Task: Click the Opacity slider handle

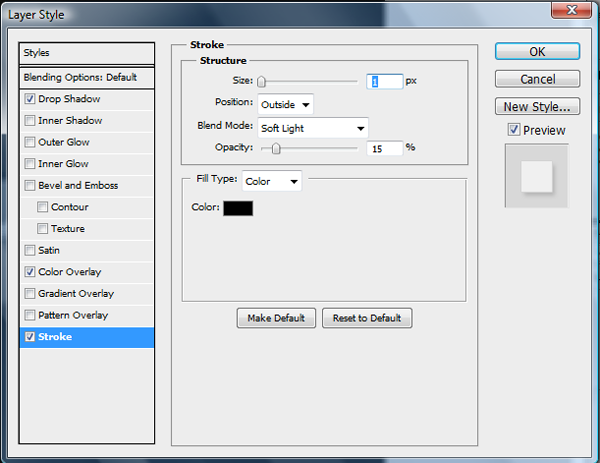Action: tap(276, 148)
